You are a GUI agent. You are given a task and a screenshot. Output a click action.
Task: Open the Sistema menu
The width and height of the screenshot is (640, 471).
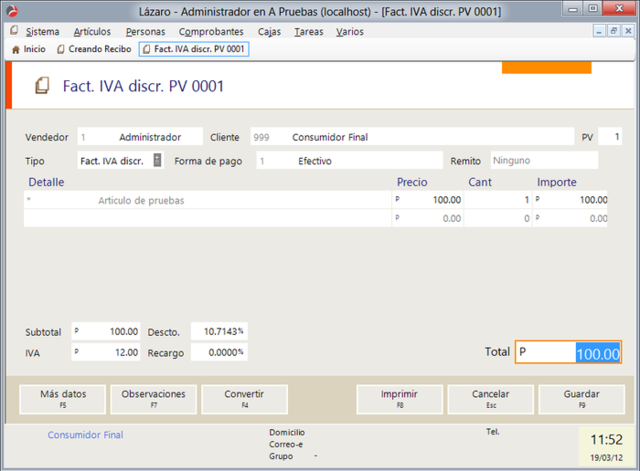click(42, 31)
